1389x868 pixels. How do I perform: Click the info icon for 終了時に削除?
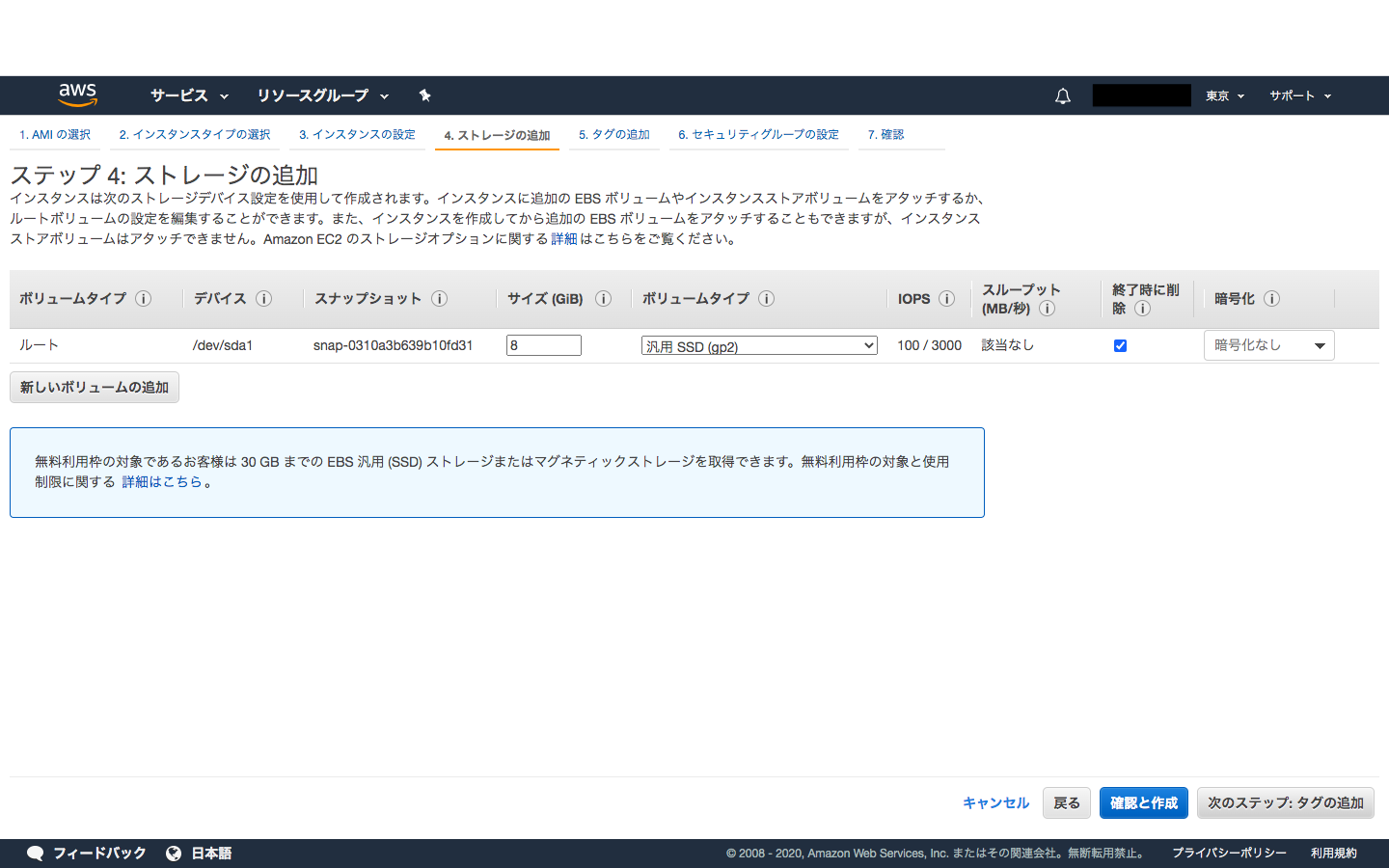coord(1144,309)
